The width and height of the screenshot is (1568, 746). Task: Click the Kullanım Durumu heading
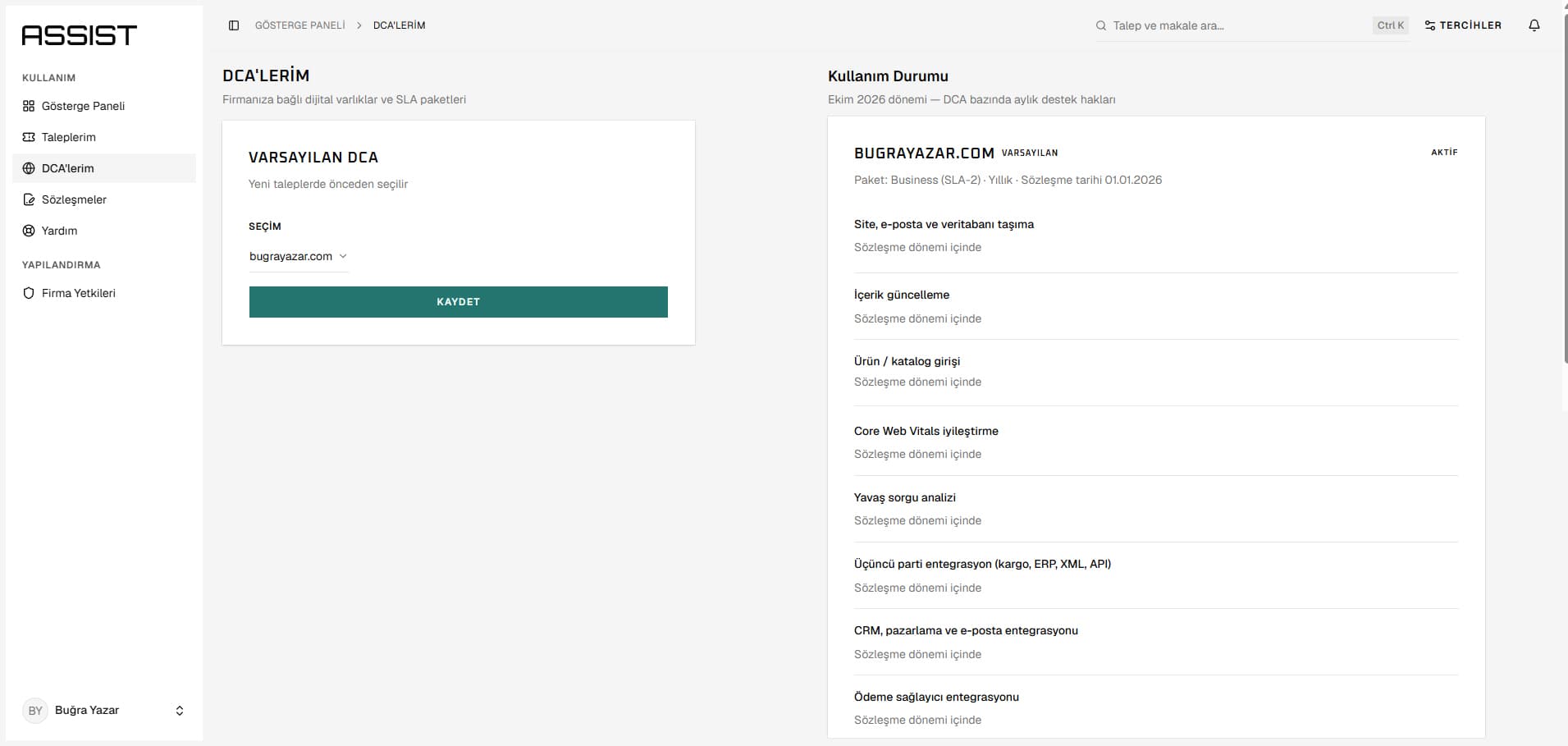point(888,76)
